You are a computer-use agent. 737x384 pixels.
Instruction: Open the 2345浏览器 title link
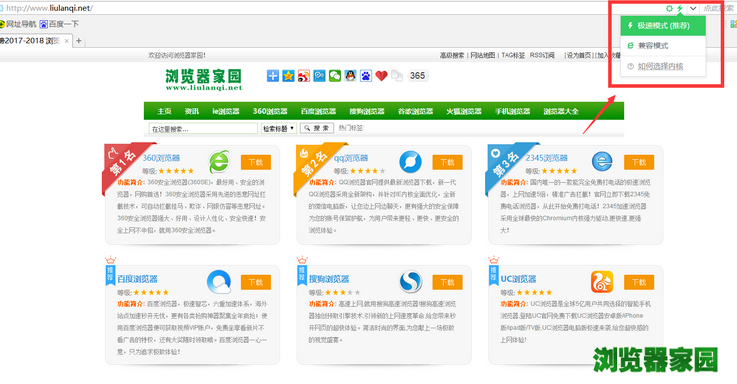547,158
